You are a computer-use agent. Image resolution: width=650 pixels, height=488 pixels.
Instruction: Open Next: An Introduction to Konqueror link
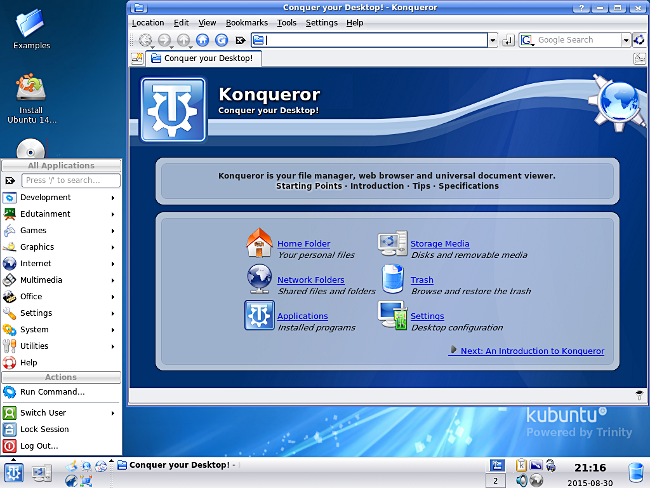click(532, 351)
